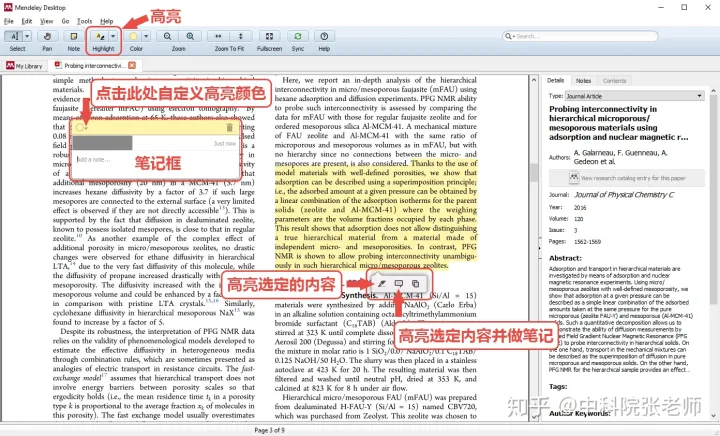Expand the Color dropdown arrow

[146, 36]
